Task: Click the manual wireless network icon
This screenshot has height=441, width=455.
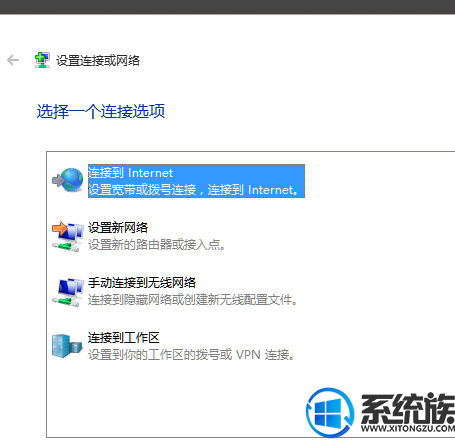Action: (68, 292)
